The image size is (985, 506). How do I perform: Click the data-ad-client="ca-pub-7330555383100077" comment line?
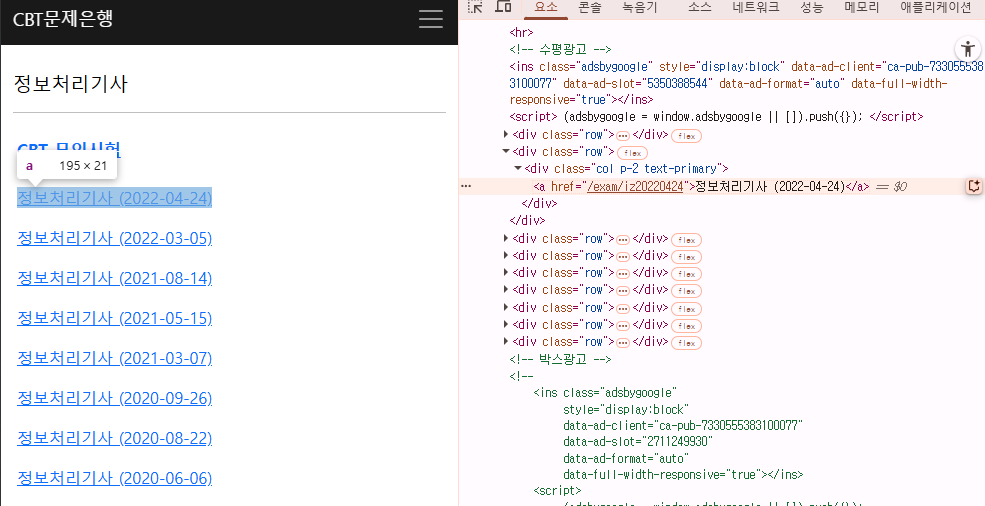683,426
